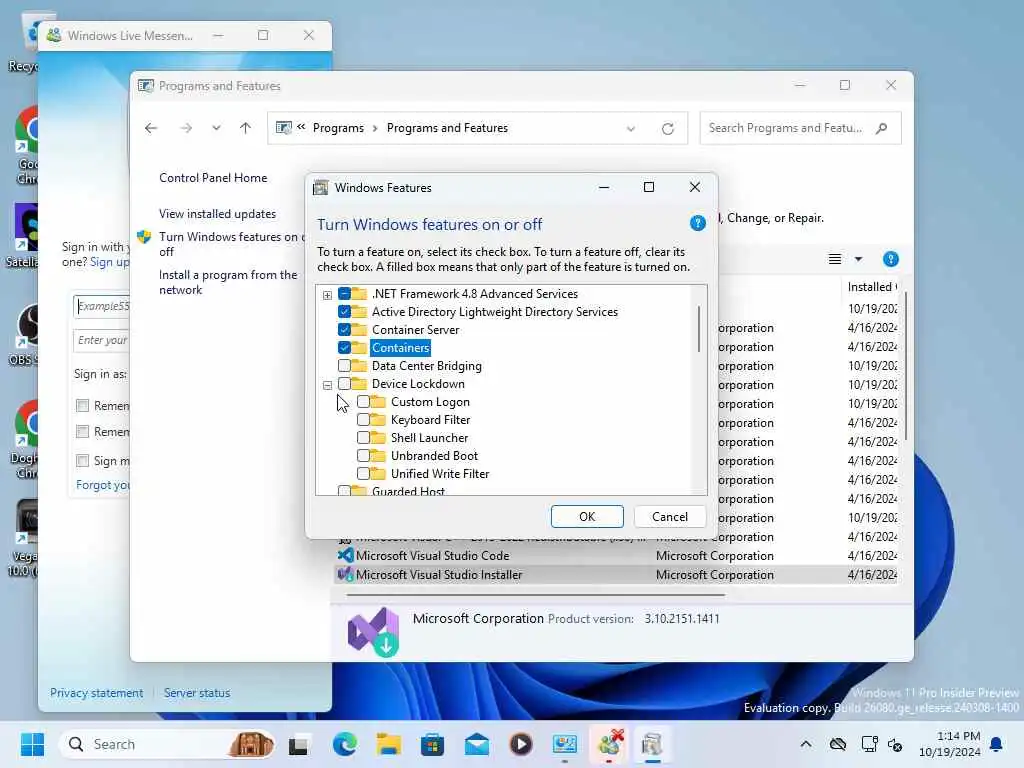Uncheck the Container Server feature

click(x=344, y=330)
